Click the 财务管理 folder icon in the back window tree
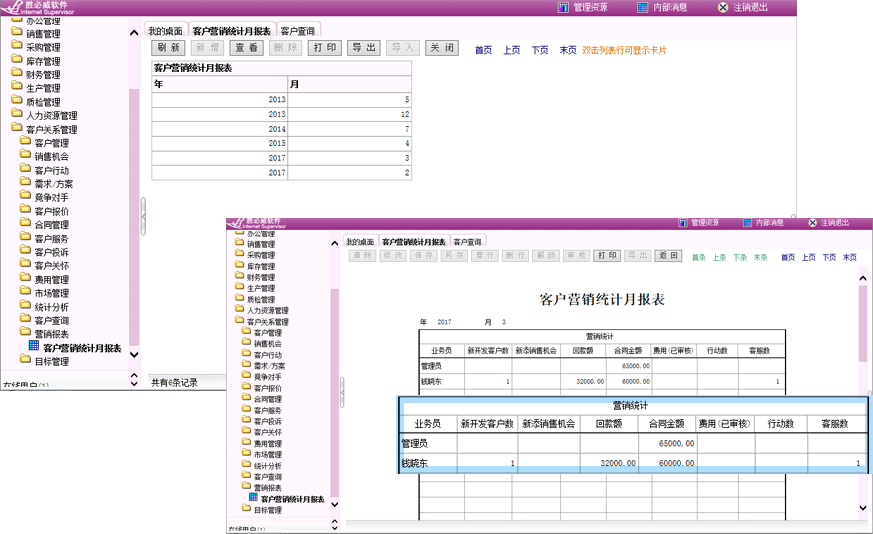Screen dimensions: 873x534 tap(17, 73)
